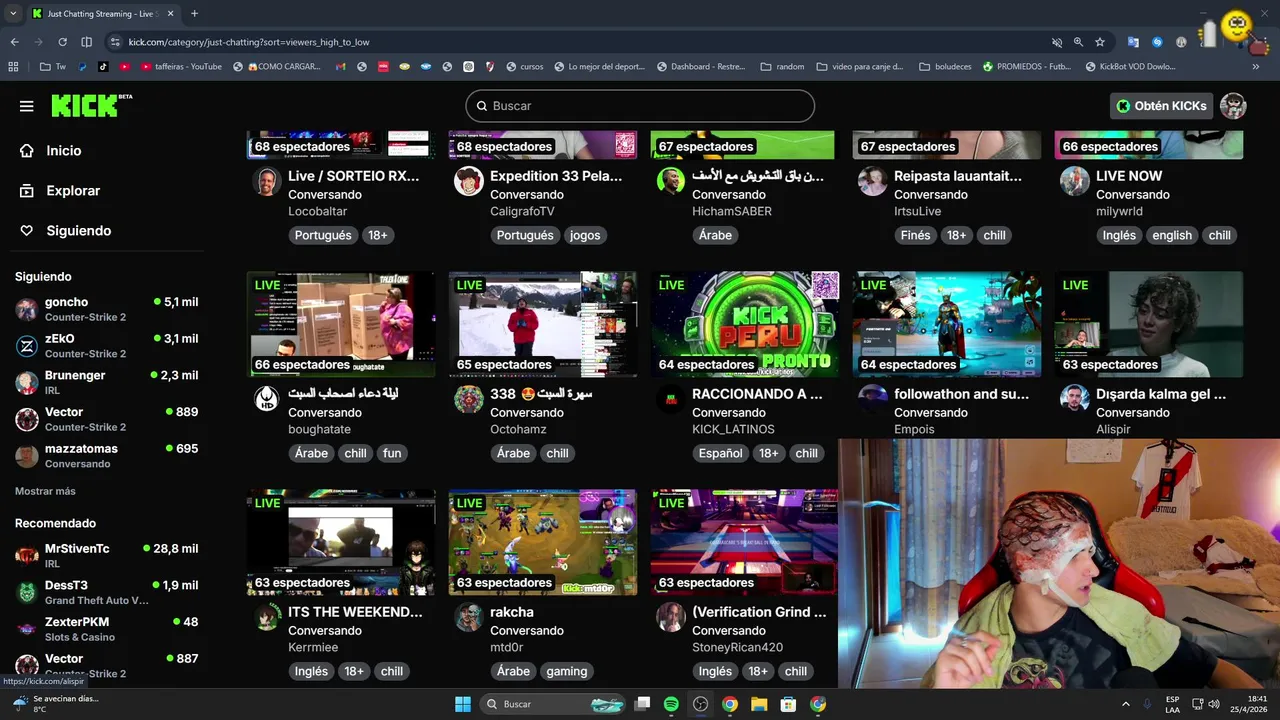Open the taffeiras - YouTube bookmark
Image resolution: width=1280 pixels, height=720 pixels.
(181, 67)
